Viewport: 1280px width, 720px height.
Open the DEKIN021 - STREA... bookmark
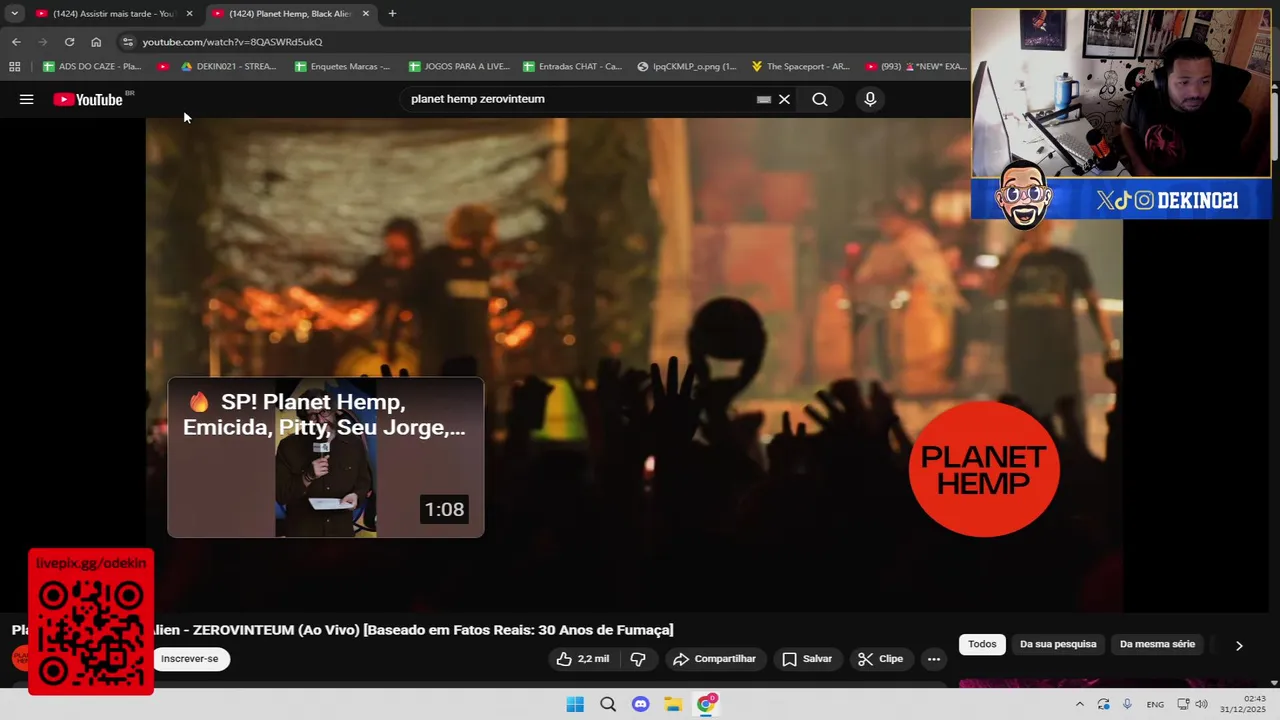pyautogui.click(x=229, y=67)
